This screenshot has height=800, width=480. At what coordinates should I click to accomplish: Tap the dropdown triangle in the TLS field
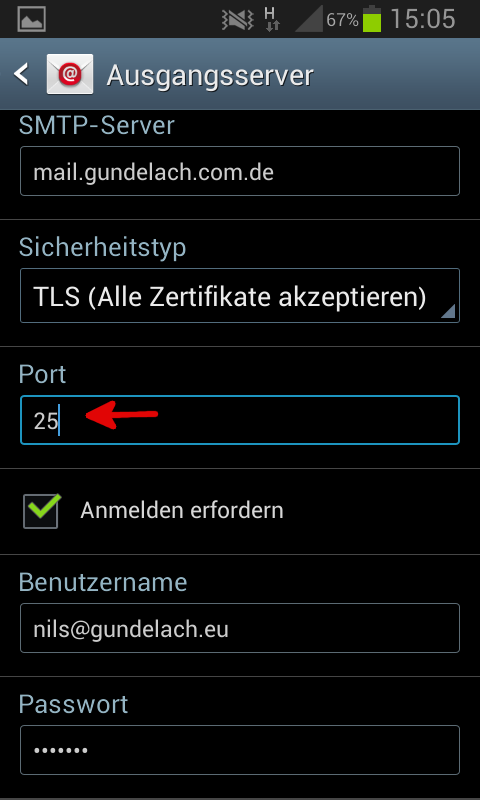pos(447,311)
